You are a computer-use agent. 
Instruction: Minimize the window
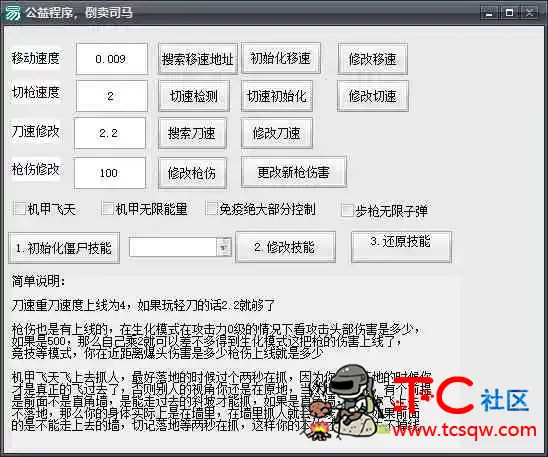tap(489, 14)
